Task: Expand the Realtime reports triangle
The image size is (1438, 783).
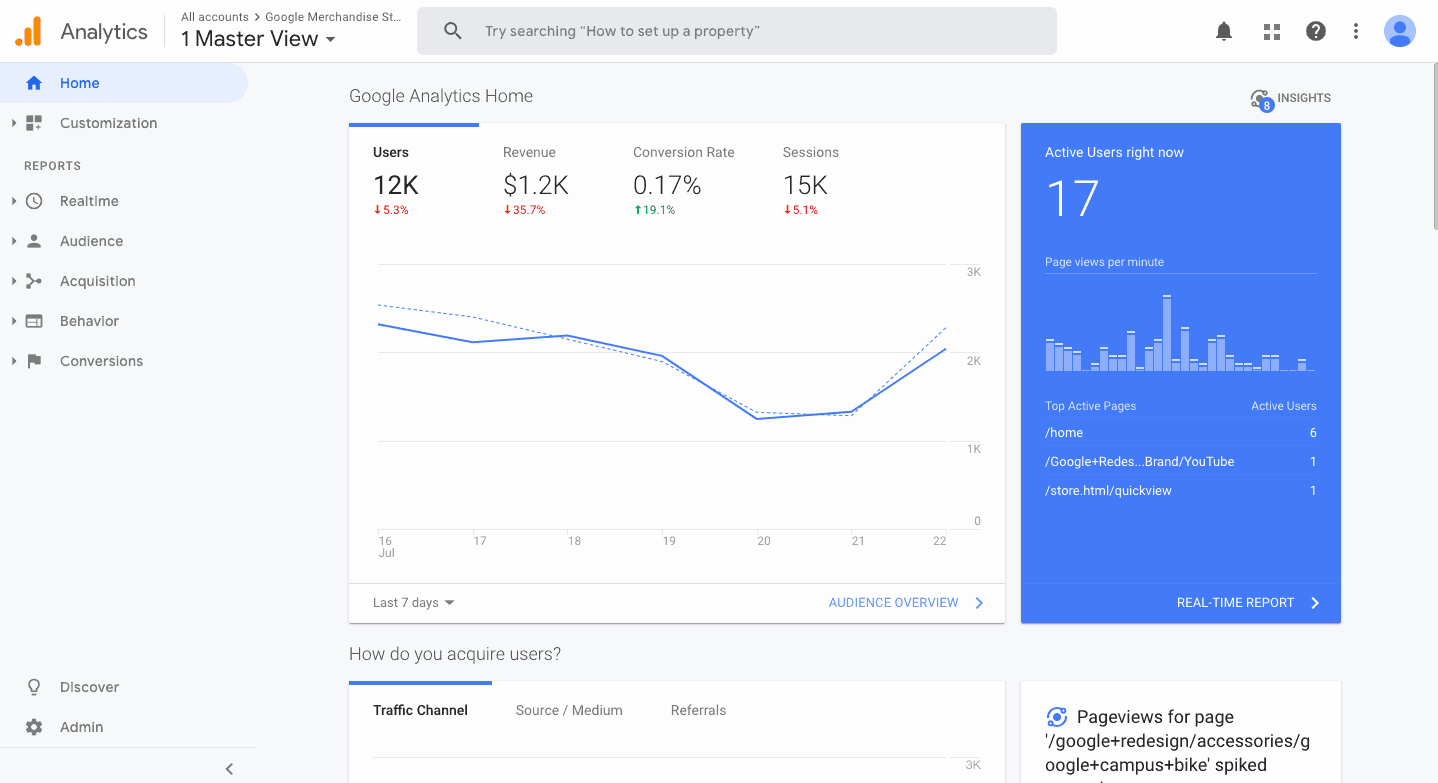Action: pos(14,201)
